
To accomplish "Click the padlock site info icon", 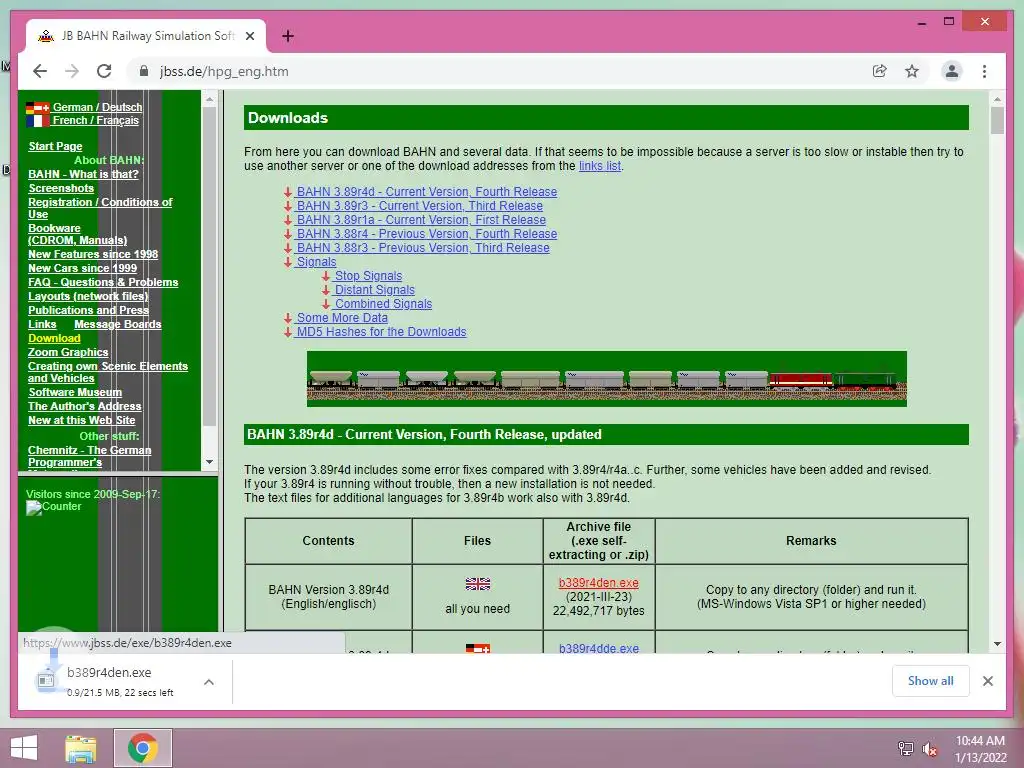I will (144, 71).
